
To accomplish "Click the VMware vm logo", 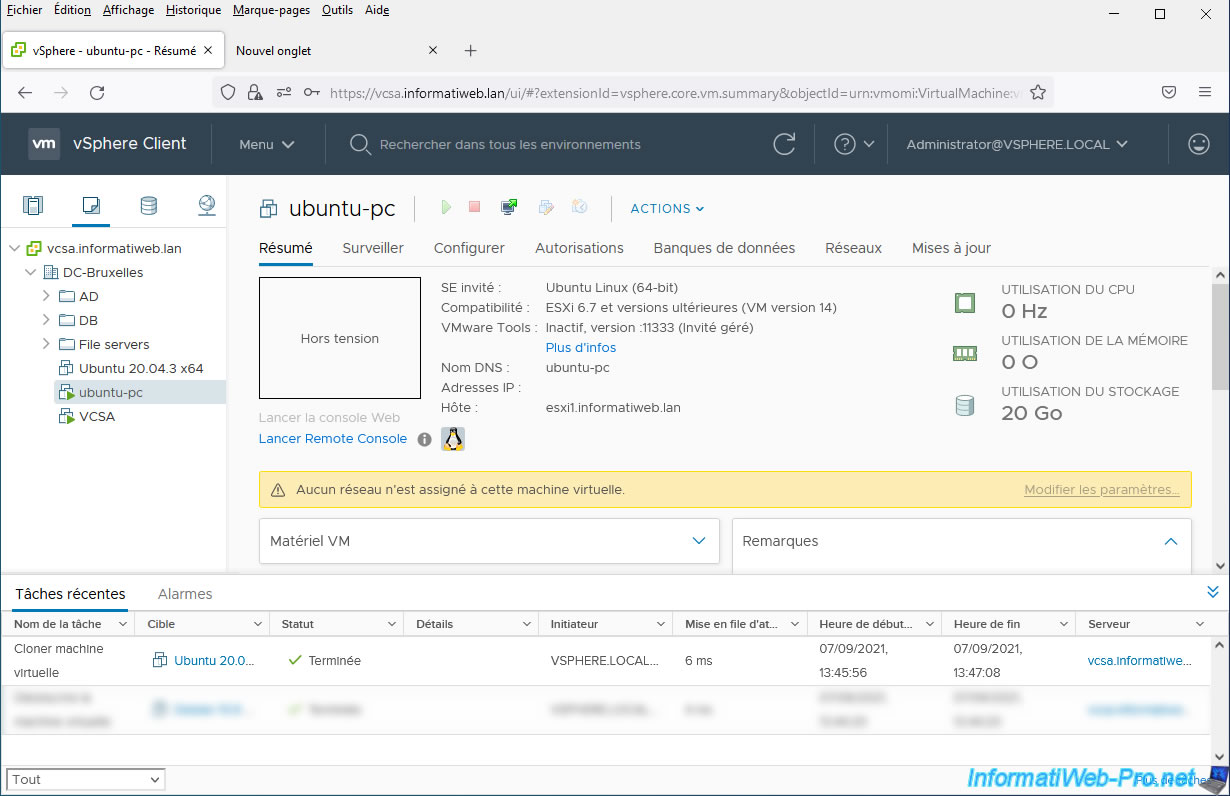I will [x=44, y=144].
